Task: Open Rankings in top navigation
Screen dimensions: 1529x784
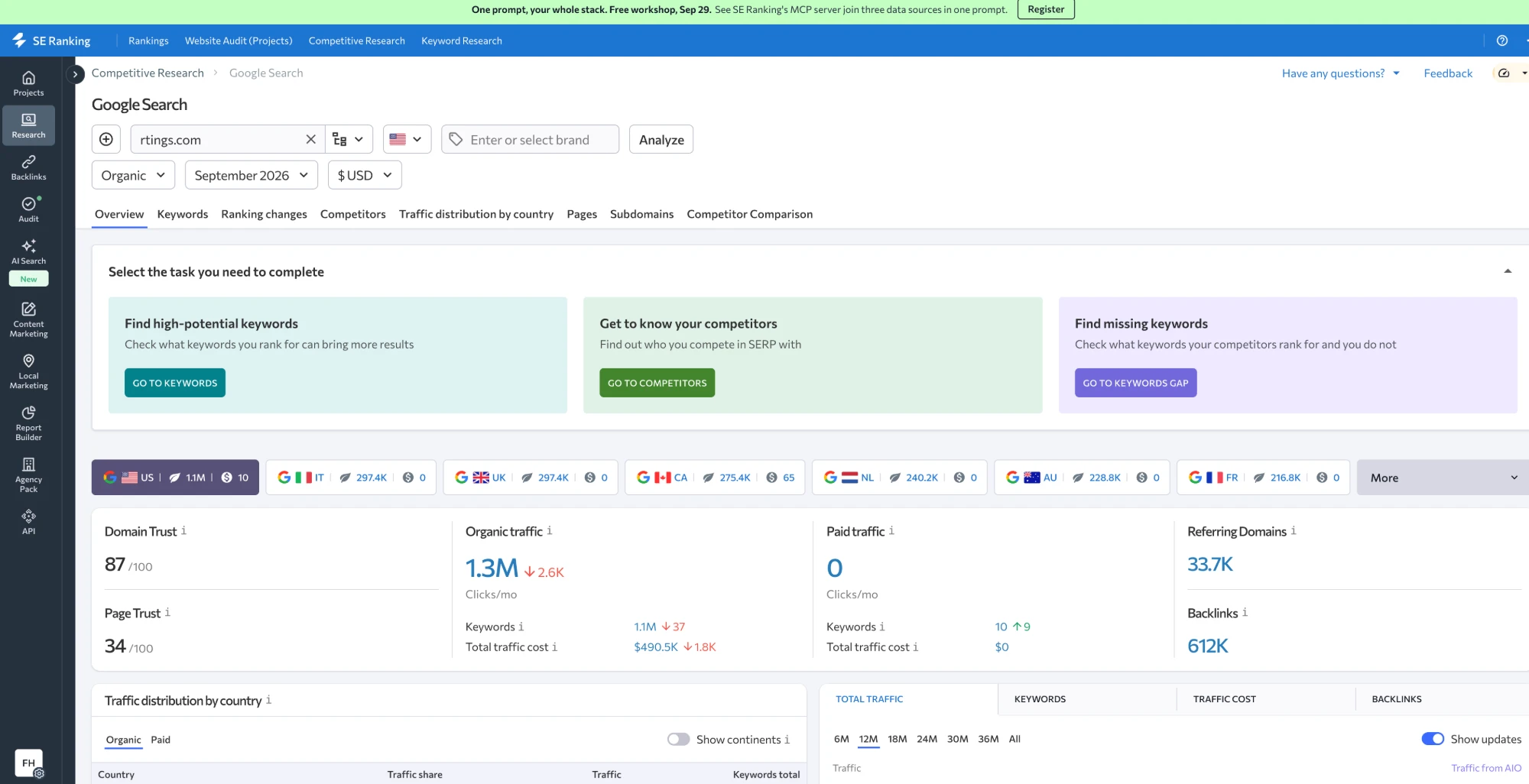Action: tap(148, 40)
